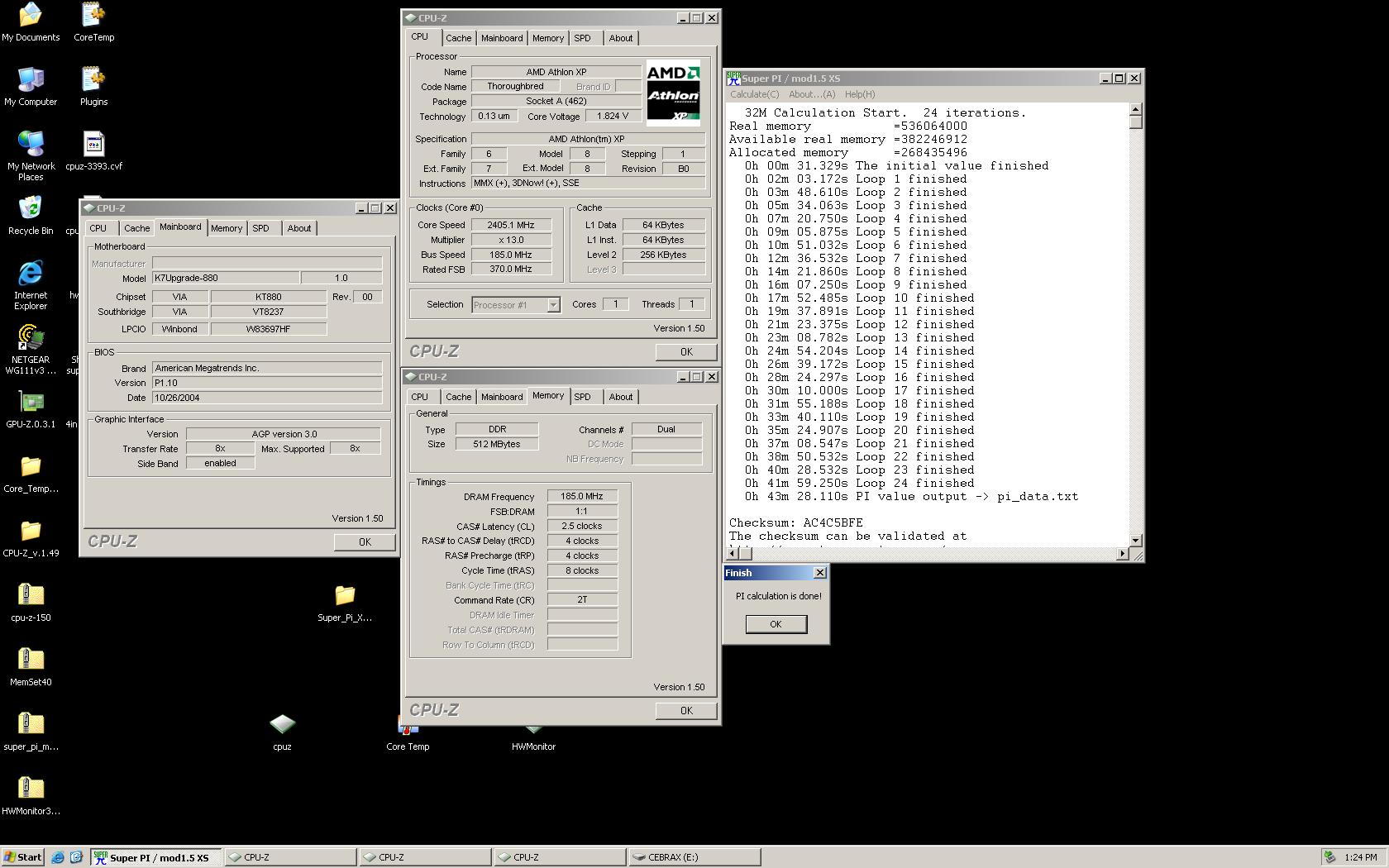1389x868 pixels.
Task: Click OK in the Finish dialog
Action: [776, 624]
